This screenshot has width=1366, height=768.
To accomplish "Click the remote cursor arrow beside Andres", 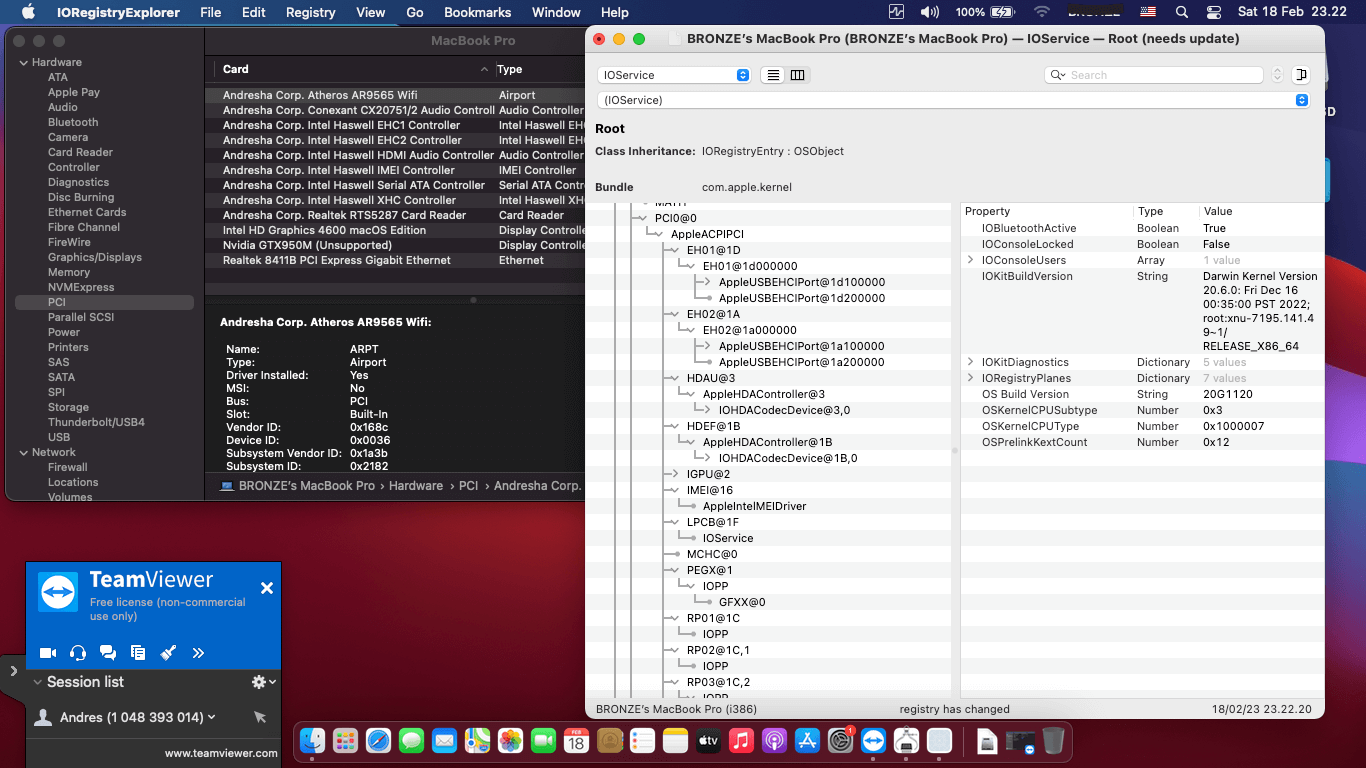I will (260, 717).
